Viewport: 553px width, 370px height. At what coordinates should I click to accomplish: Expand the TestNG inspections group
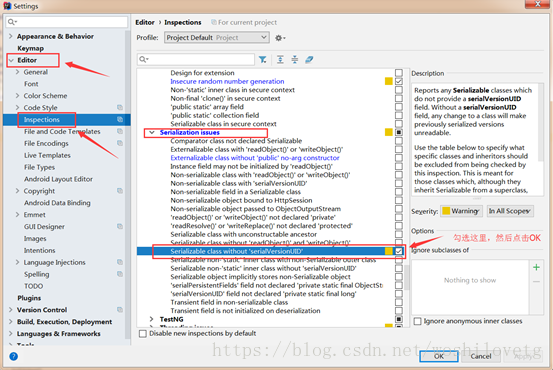pyautogui.click(x=152, y=319)
